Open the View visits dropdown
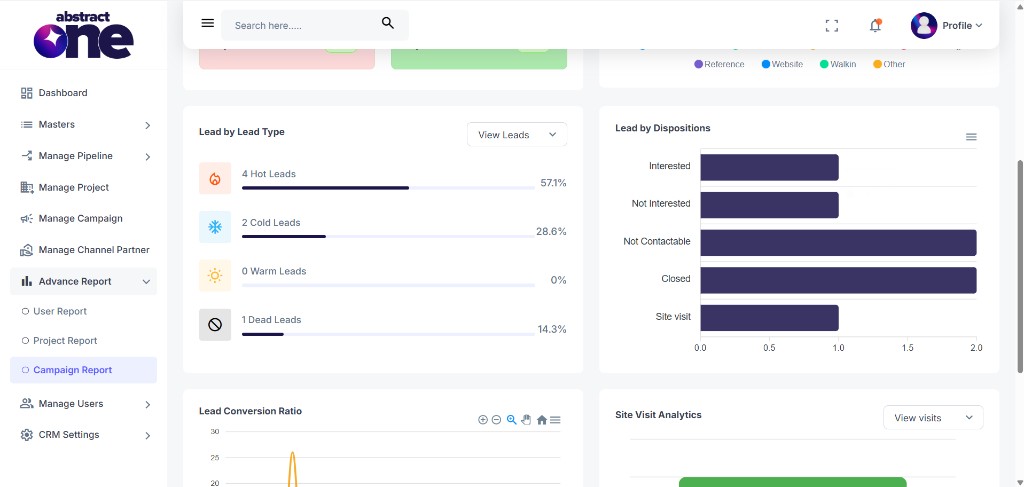 coord(933,418)
